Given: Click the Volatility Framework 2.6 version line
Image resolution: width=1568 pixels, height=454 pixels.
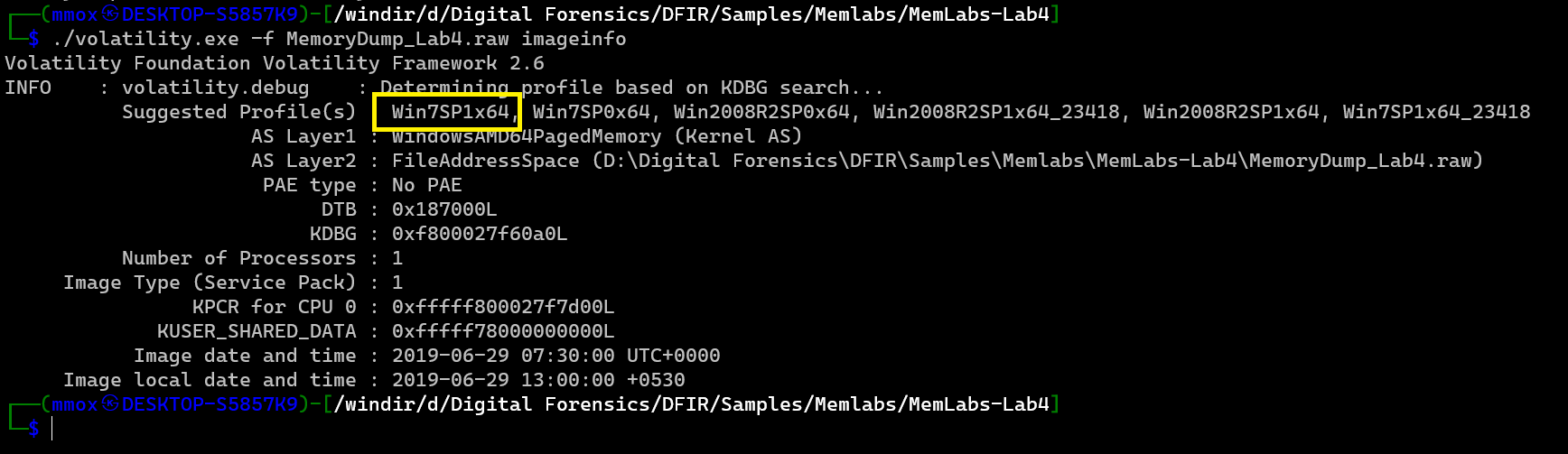Looking at the screenshot, I should (x=274, y=63).
